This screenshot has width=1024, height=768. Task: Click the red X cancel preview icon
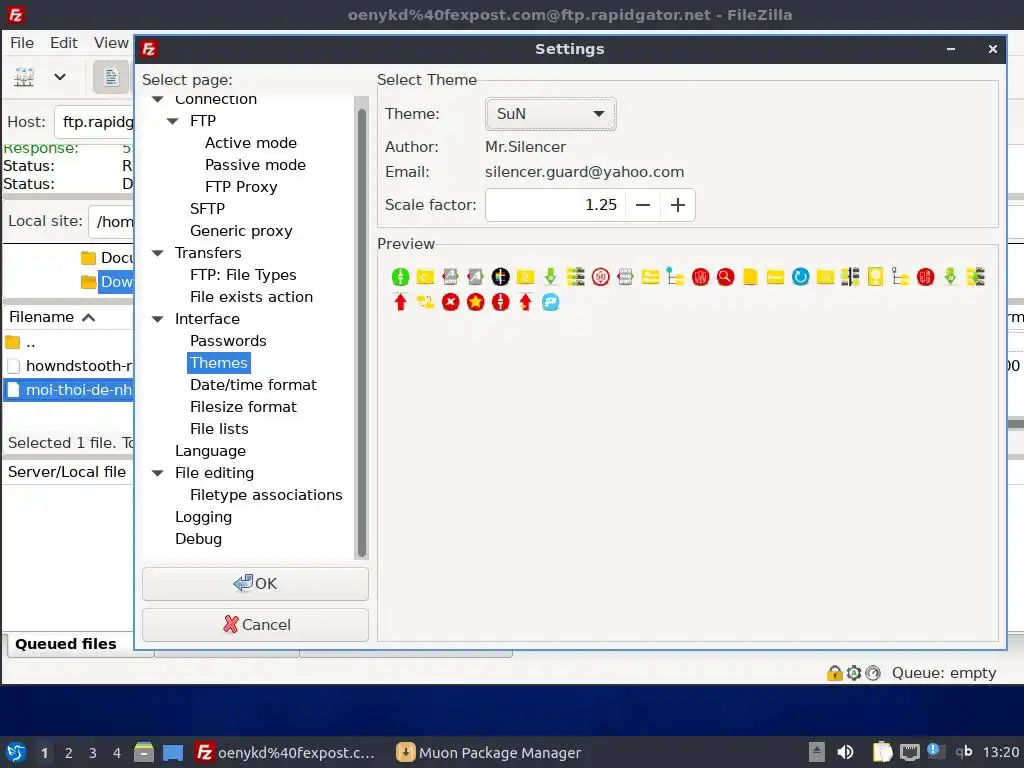[451, 302]
